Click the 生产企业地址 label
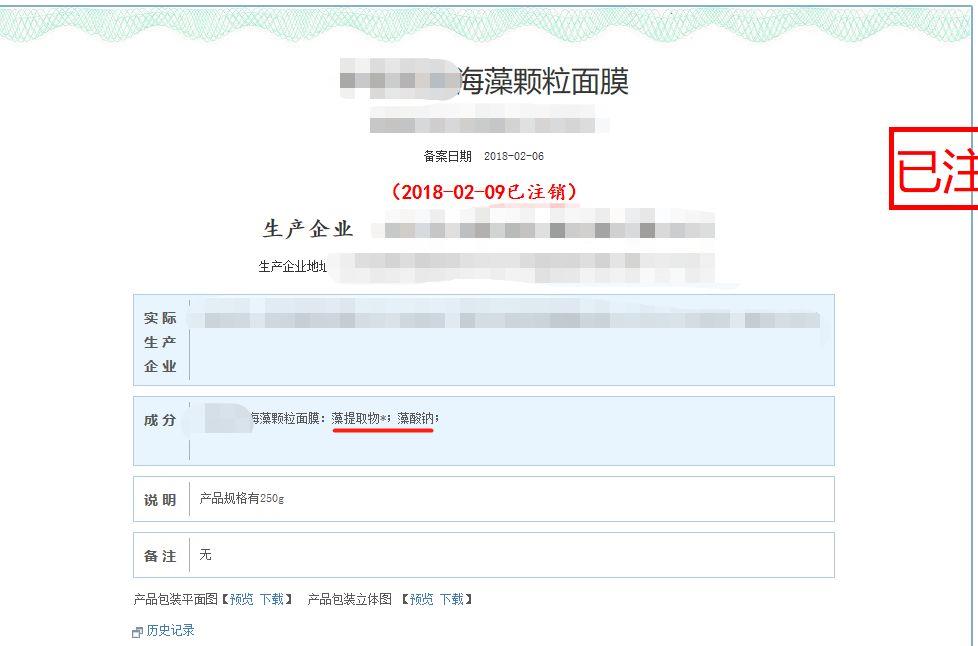 click(x=293, y=266)
